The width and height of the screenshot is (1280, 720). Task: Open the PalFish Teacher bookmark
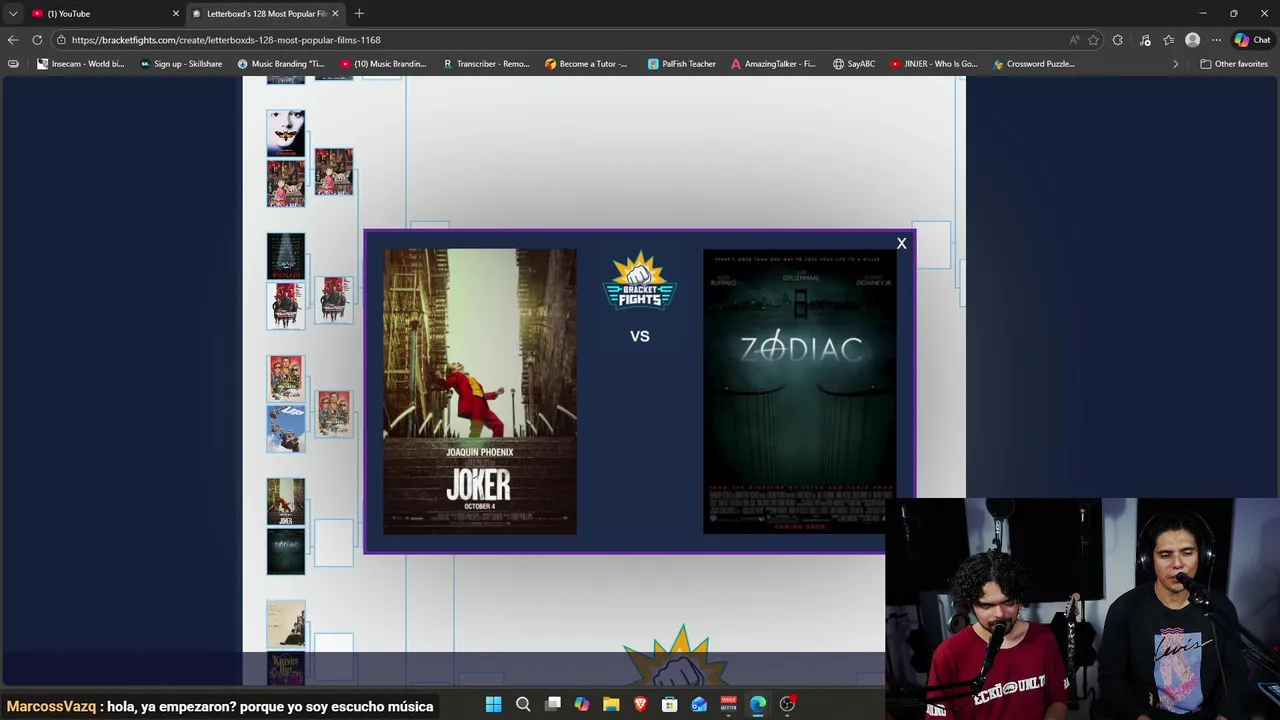pyautogui.click(x=682, y=64)
